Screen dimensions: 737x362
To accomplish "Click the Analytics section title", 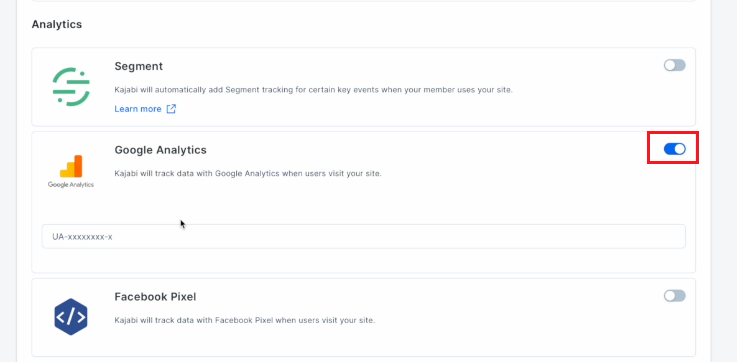I will click(x=57, y=24).
